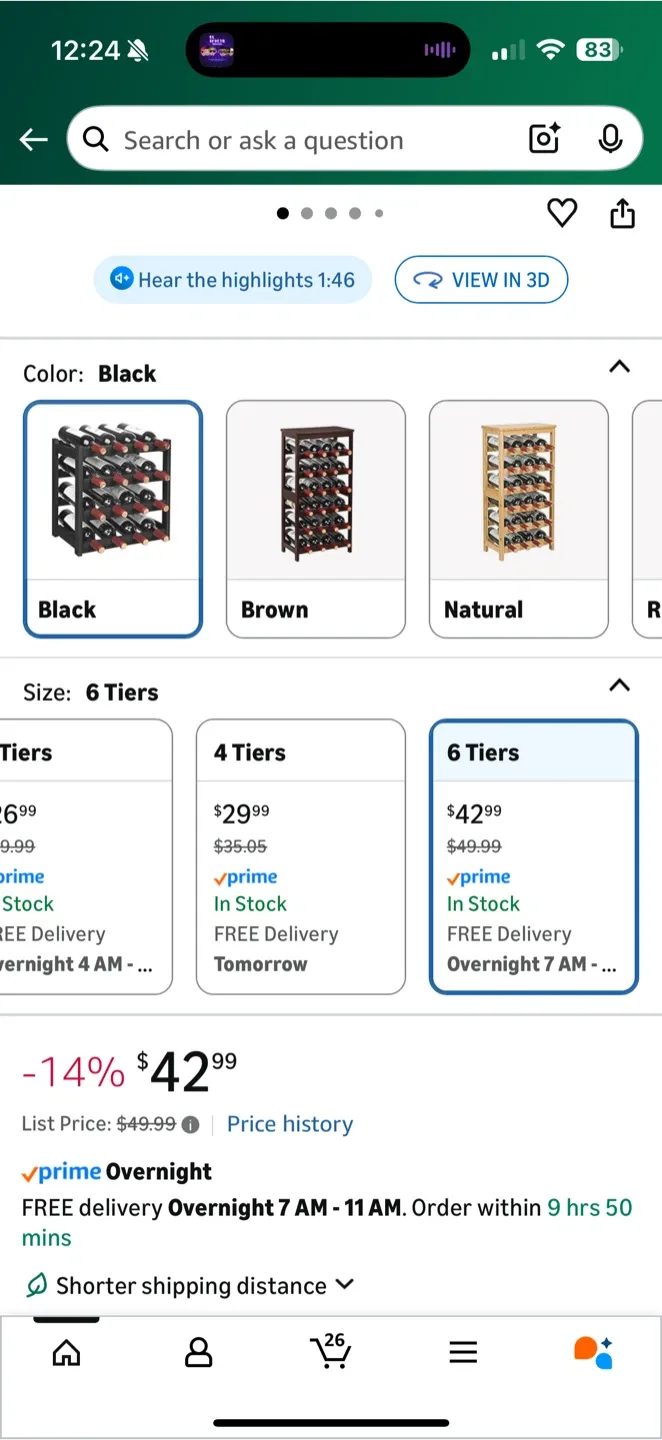Expand the Shorter shipping distance details
Screen dimensions: 662x1440
[345, 1285]
